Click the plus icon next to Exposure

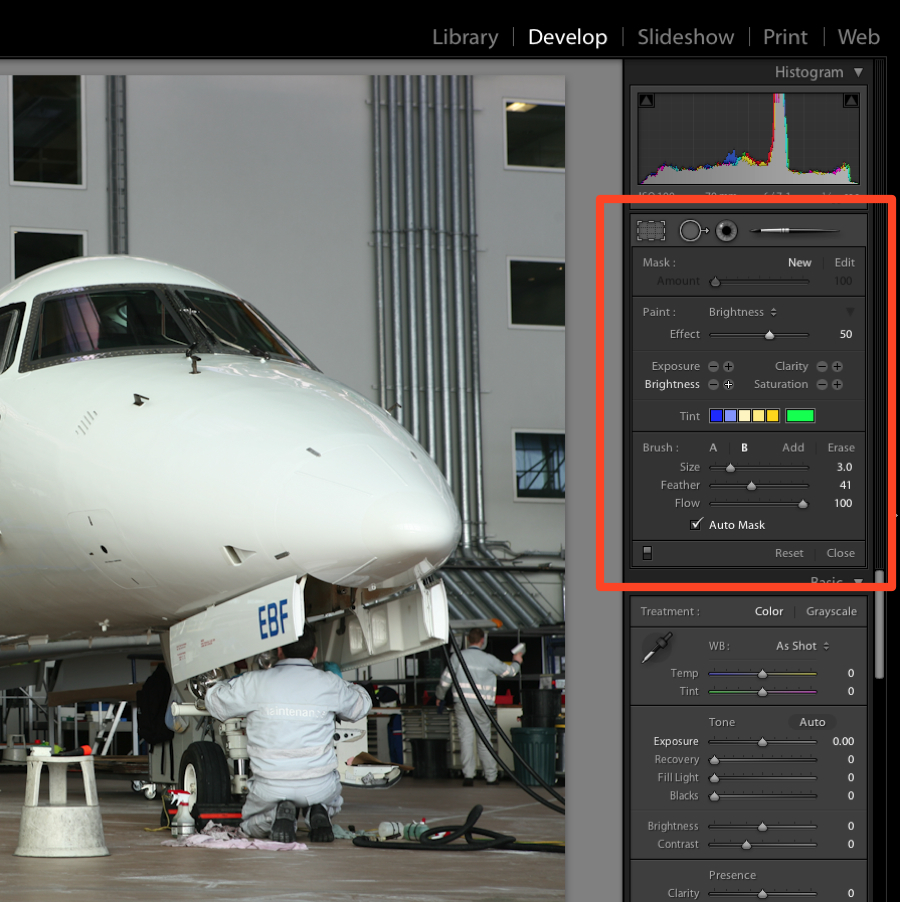point(729,367)
